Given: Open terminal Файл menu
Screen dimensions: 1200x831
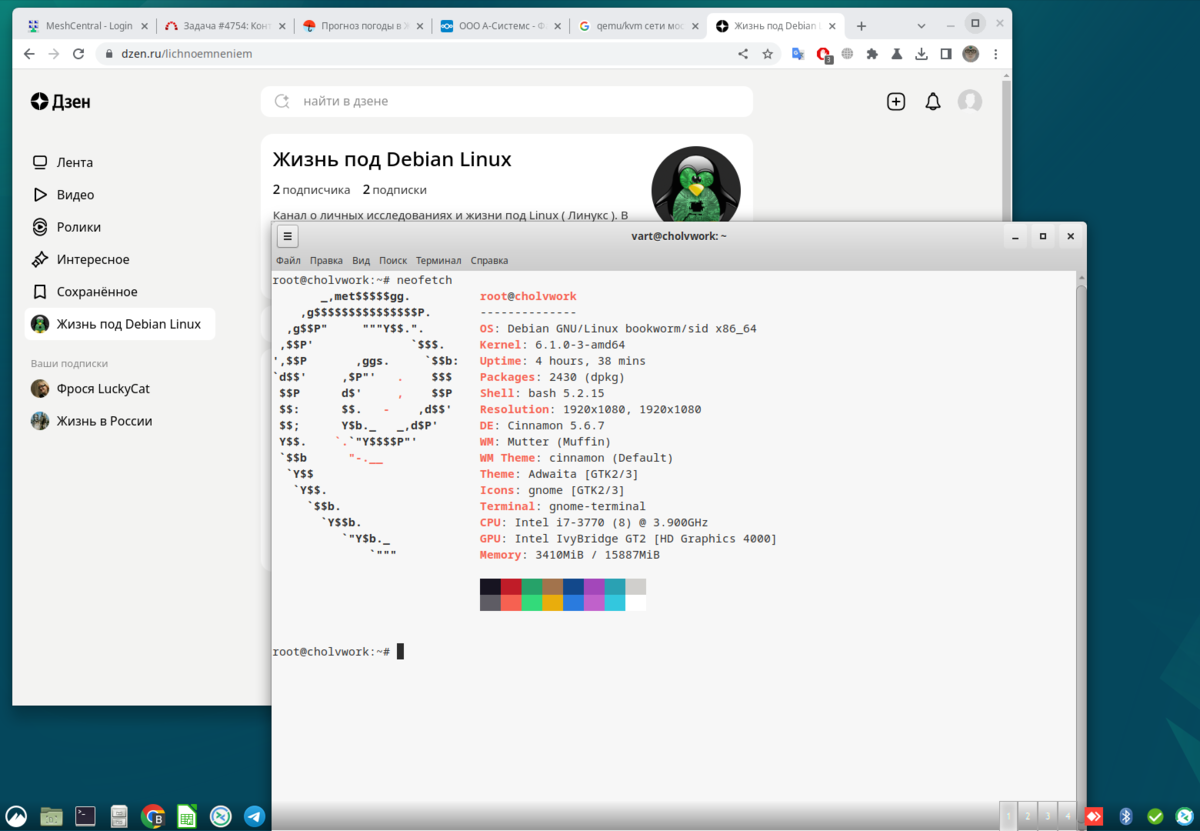Looking at the screenshot, I should coord(288,260).
